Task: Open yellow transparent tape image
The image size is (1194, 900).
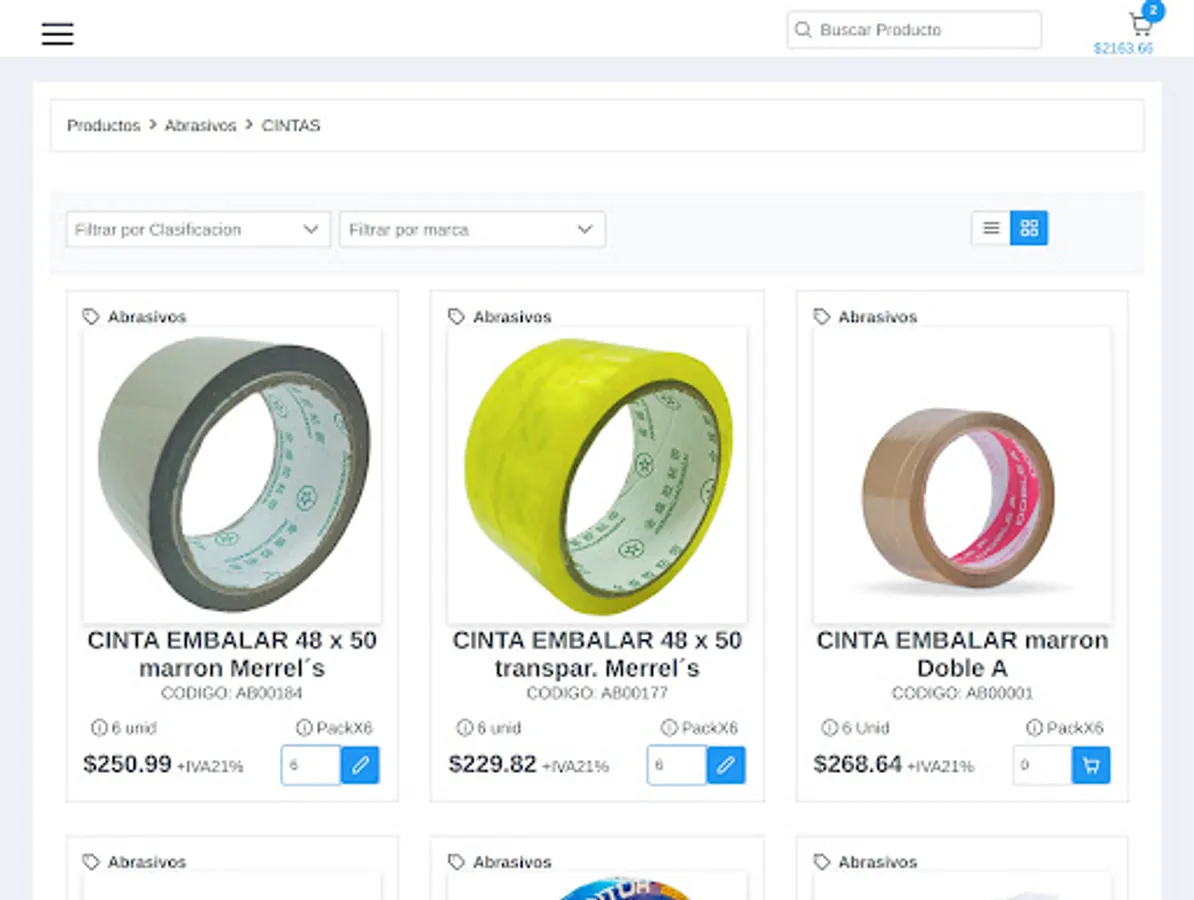Action: coord(598,475)
